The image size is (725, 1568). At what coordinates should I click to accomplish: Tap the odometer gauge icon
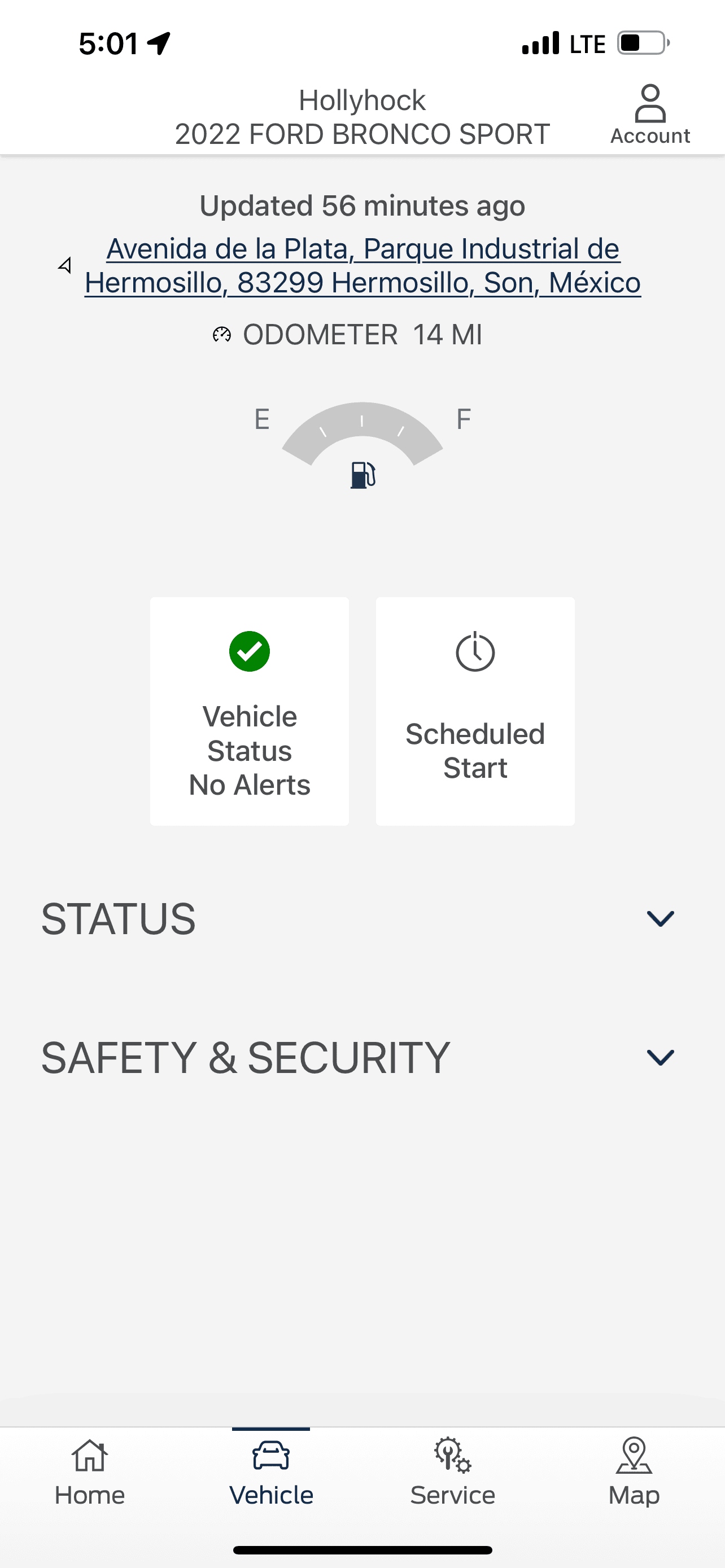tap(221, 335)
